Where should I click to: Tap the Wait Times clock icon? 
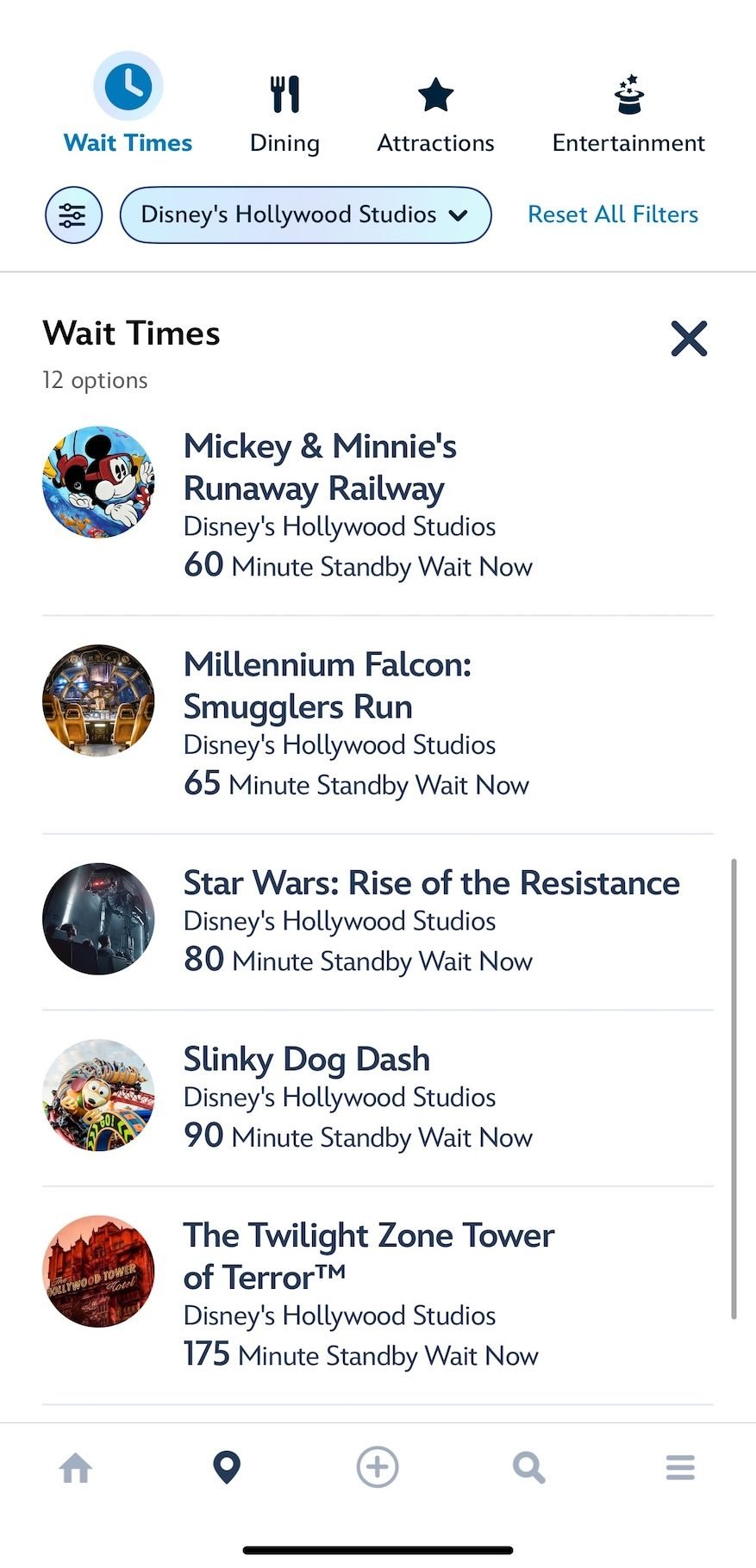pos(128,86)
